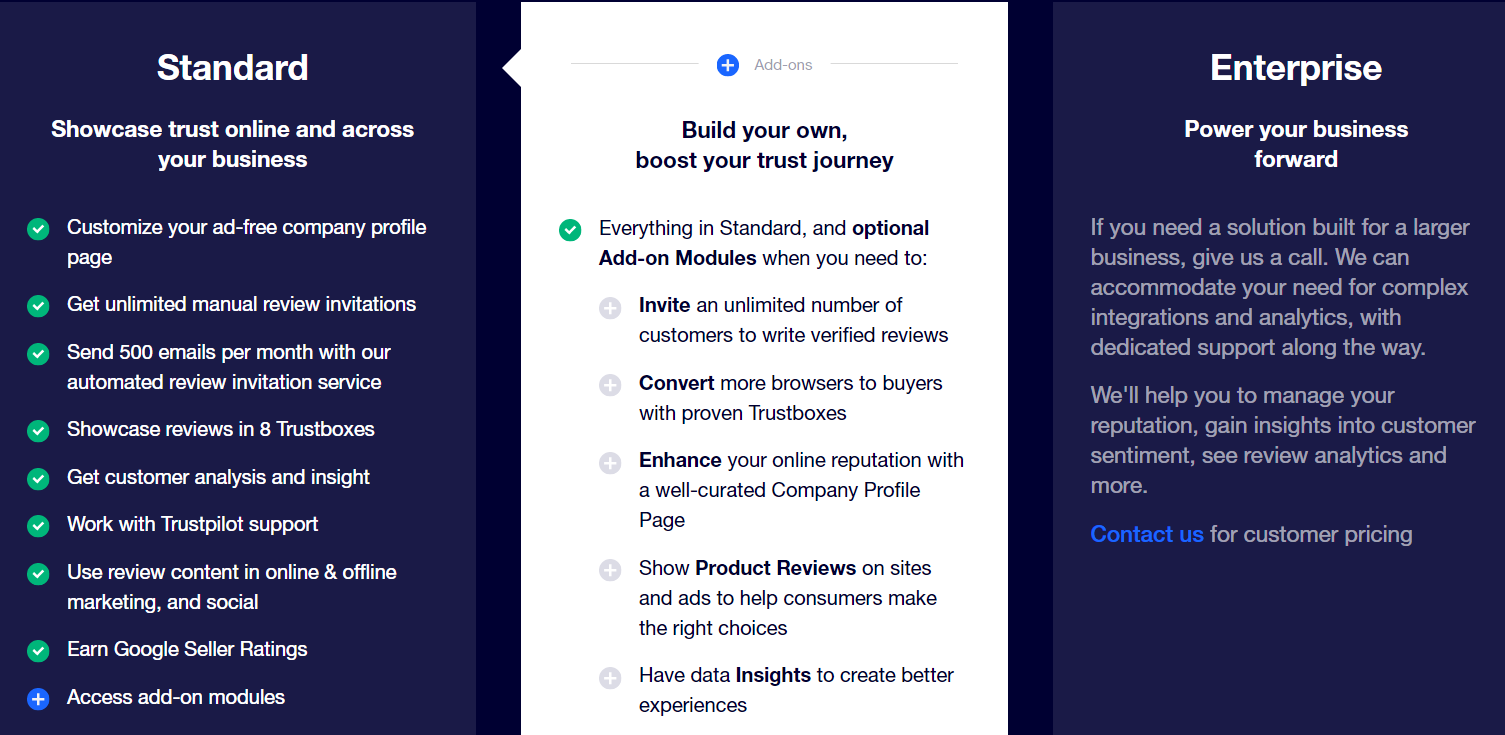Click the 'Enterprise' plan heading
The width and height of the screenshot is (1505, 735).
click(1296, 67)
